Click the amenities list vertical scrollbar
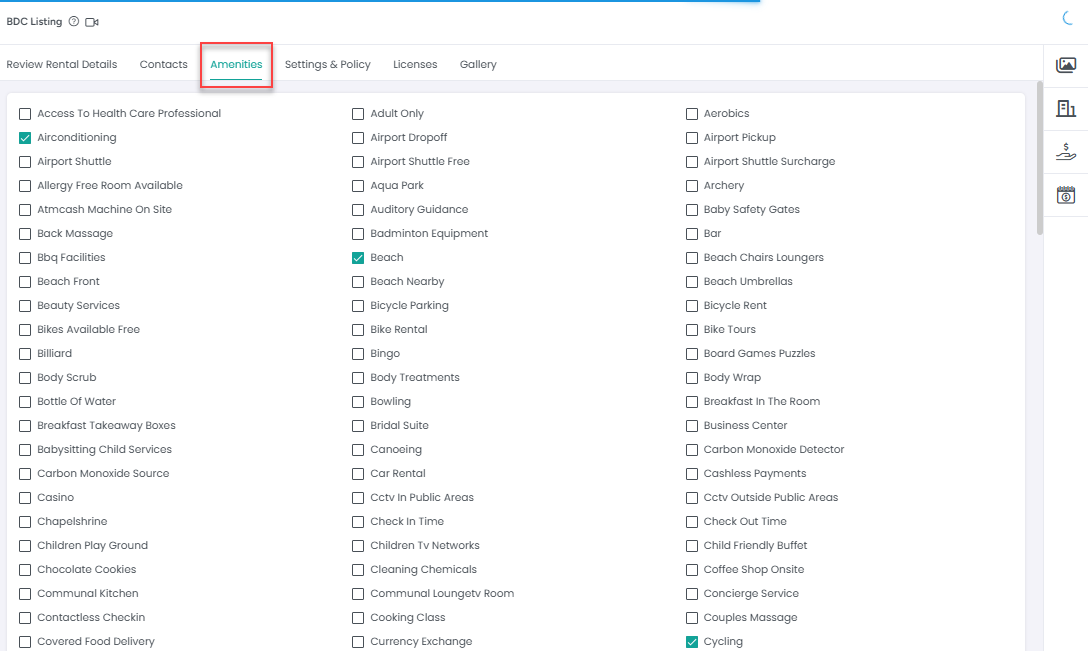Screen dimensions: 1088x651 pos(1039,158)
